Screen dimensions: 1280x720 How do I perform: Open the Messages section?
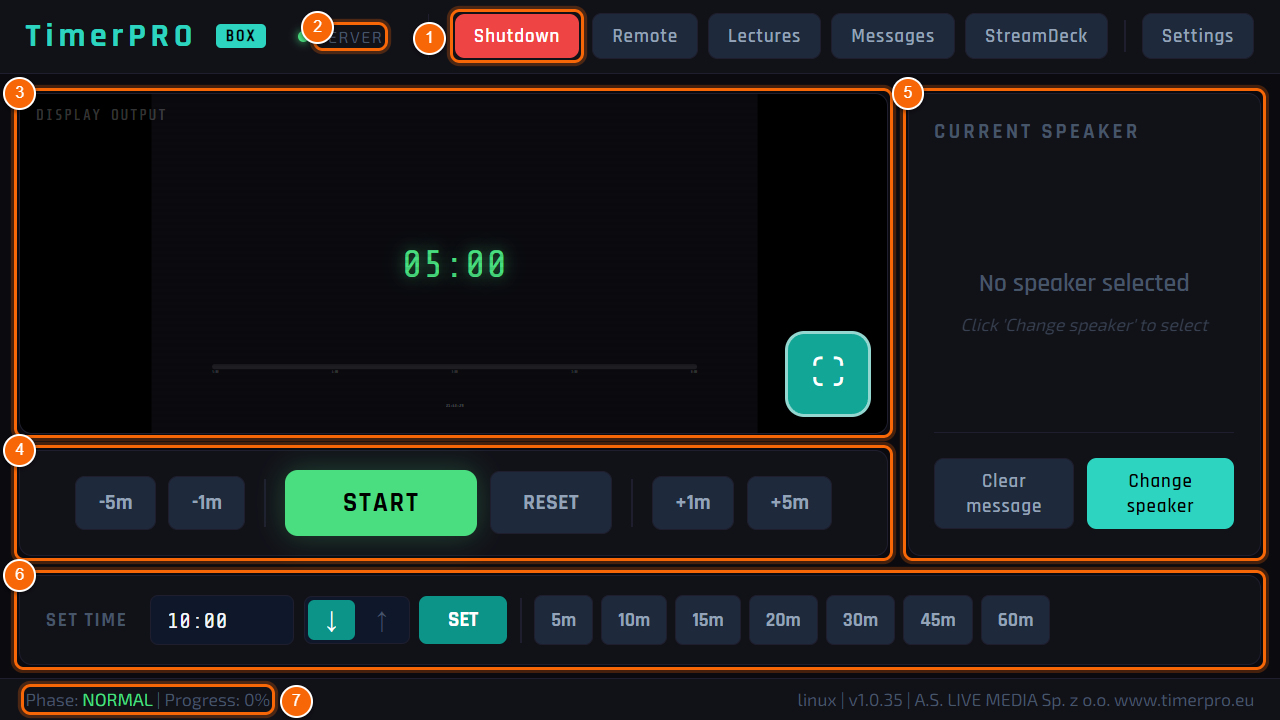click(x=893, y=36)
